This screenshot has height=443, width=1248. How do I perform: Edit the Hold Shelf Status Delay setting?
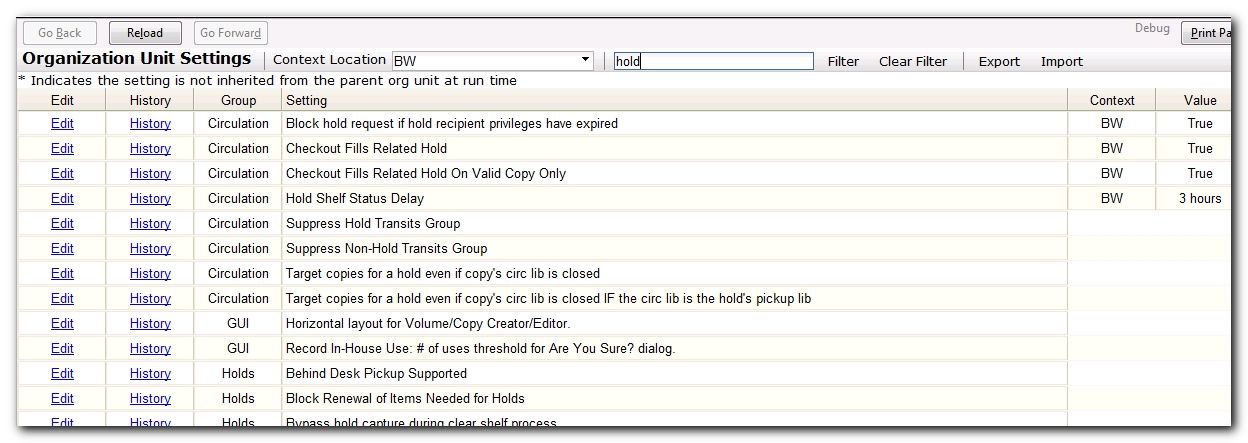pos(62,198)
